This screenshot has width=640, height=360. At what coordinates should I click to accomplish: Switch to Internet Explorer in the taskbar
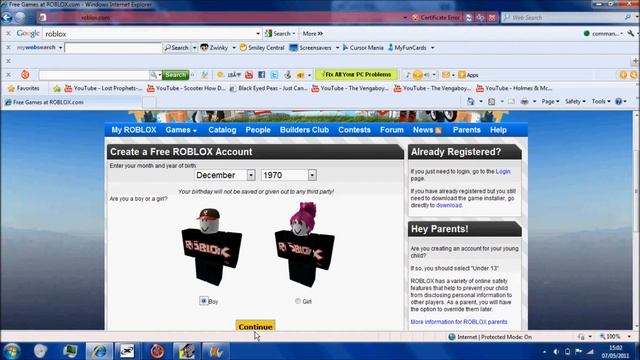[99, 351]
